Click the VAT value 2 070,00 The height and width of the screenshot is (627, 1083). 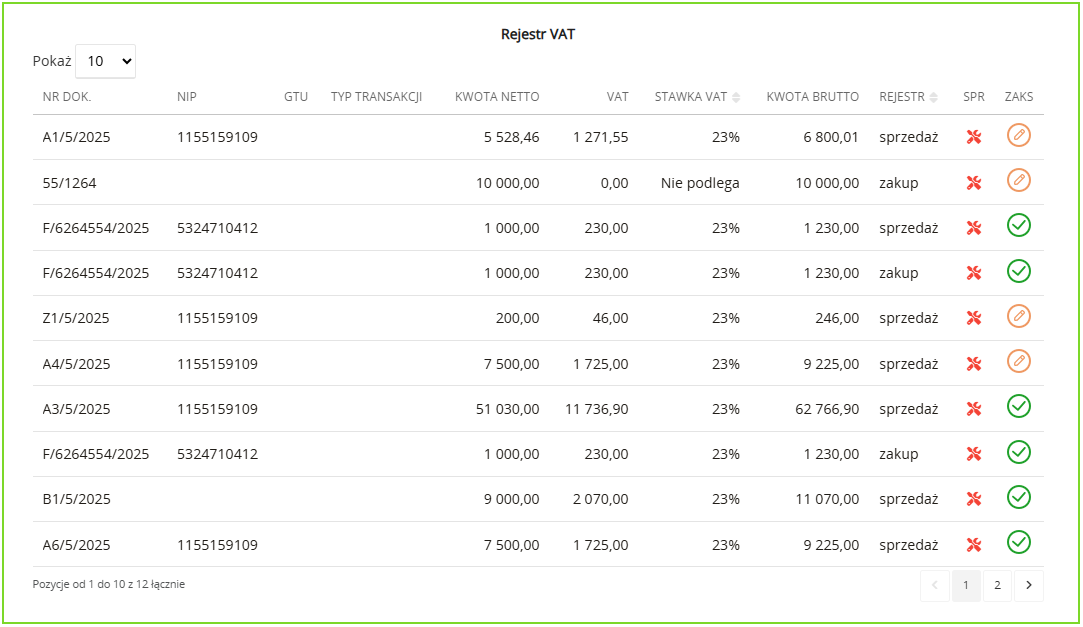601,499
